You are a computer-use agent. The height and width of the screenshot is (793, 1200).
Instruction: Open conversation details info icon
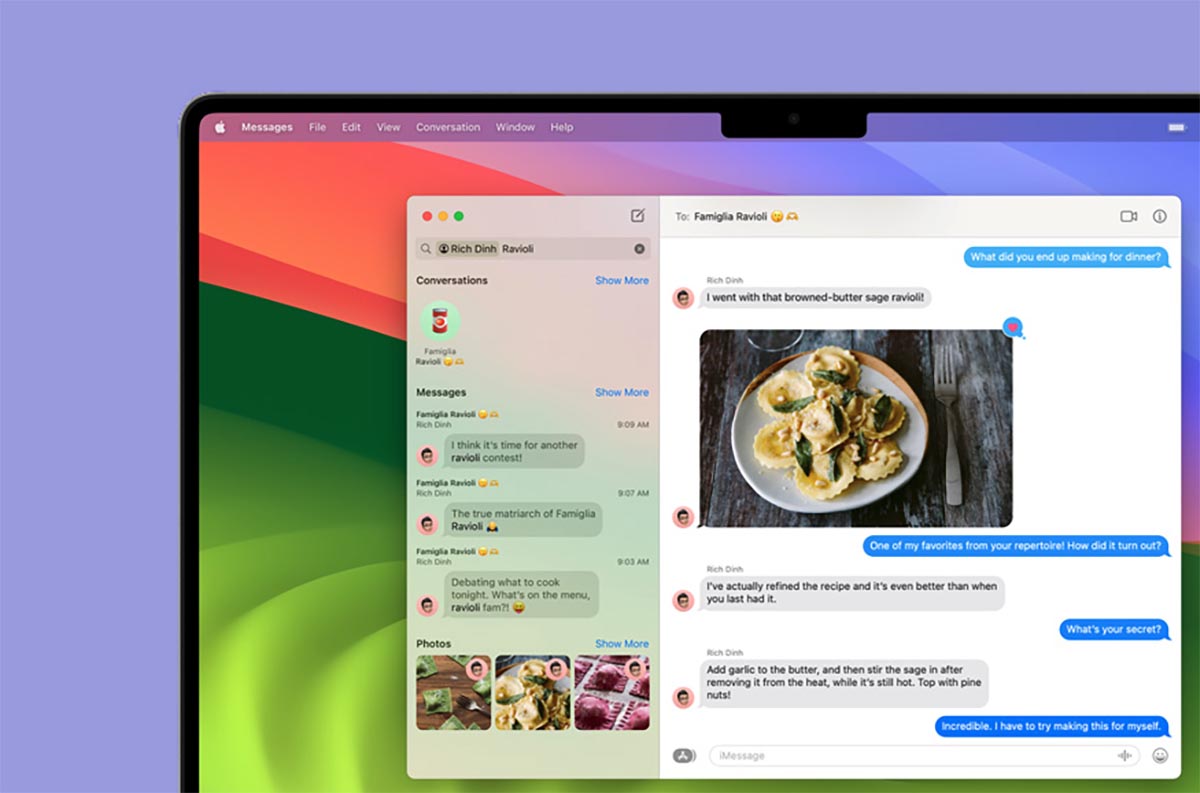pyautogui.click(x=1160, y=216)
